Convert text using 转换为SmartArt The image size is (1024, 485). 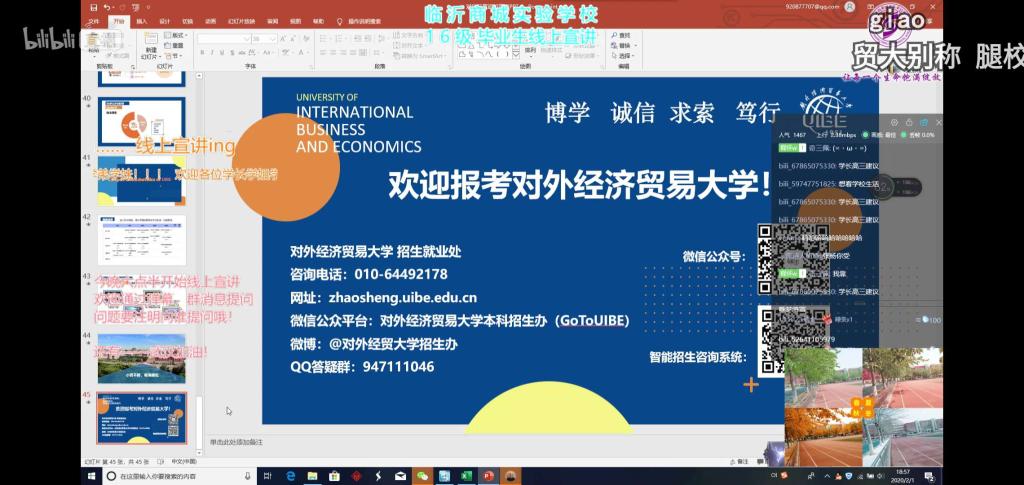[419, 56]
